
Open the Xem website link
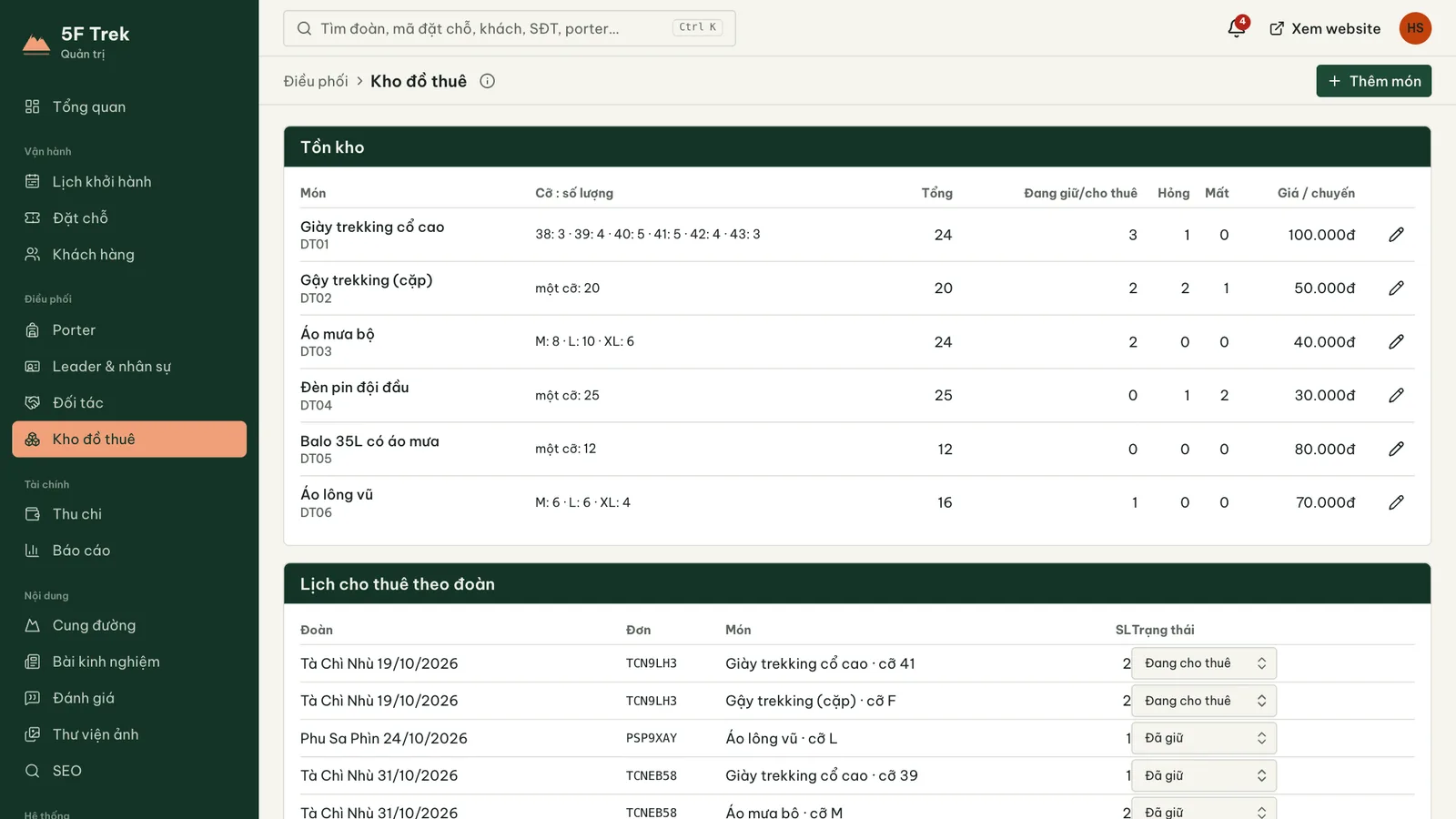(1325, 28)
